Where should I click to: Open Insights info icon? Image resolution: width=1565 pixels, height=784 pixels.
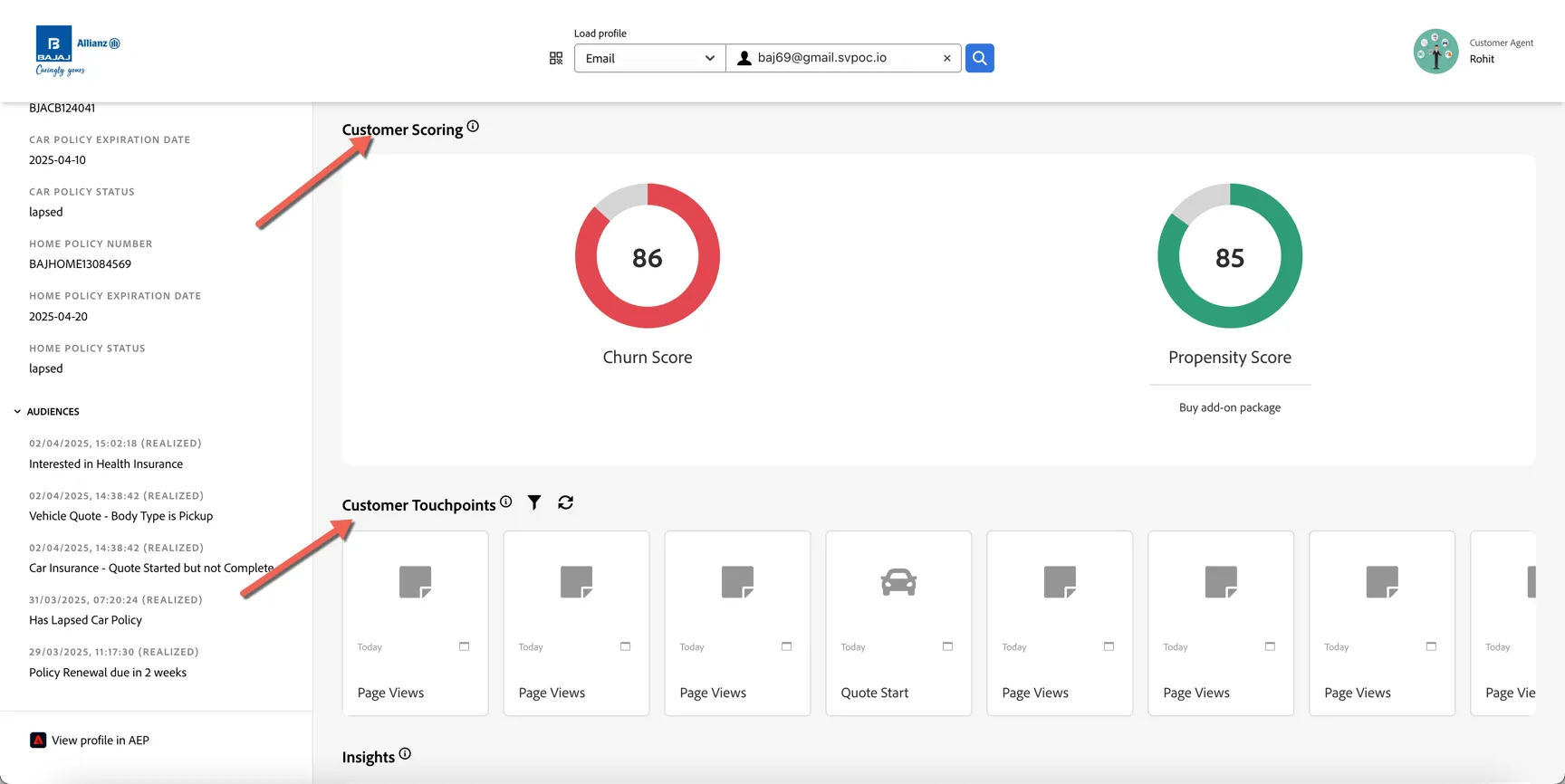[405, 753]
